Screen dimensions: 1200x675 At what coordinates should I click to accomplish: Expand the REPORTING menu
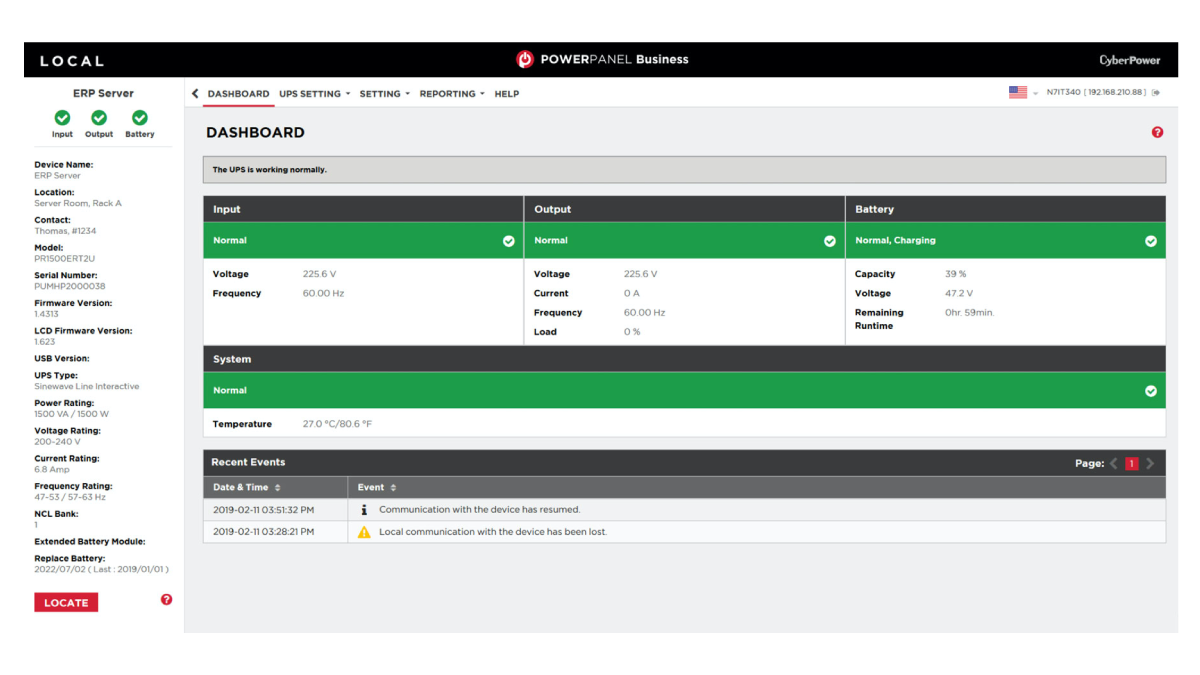pos(446,93)
